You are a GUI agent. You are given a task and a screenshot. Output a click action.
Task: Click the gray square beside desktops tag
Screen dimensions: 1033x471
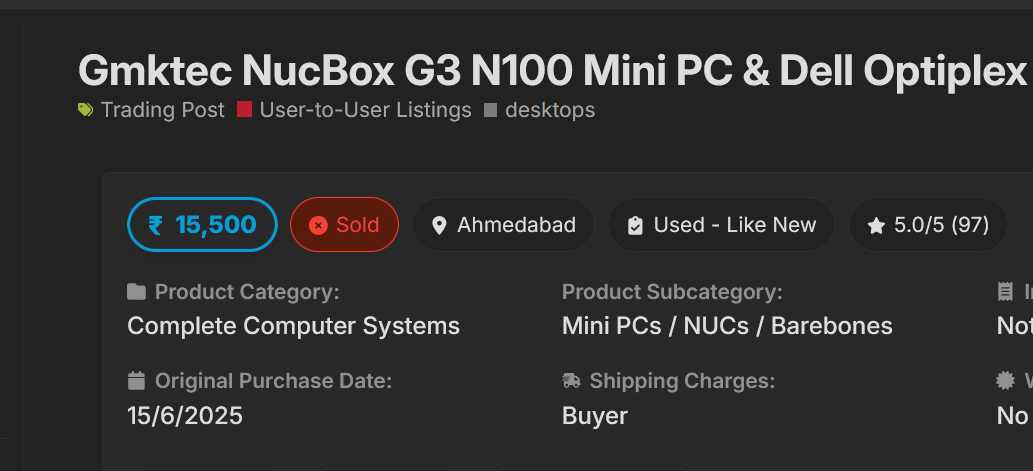click(x=490, y=110)
